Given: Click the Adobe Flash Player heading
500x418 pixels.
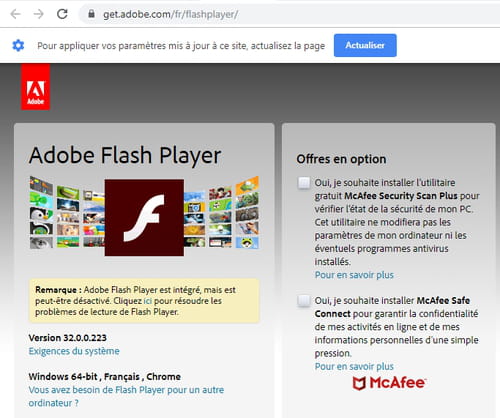Looking at the screenshot, I should [x=125, y=156].
